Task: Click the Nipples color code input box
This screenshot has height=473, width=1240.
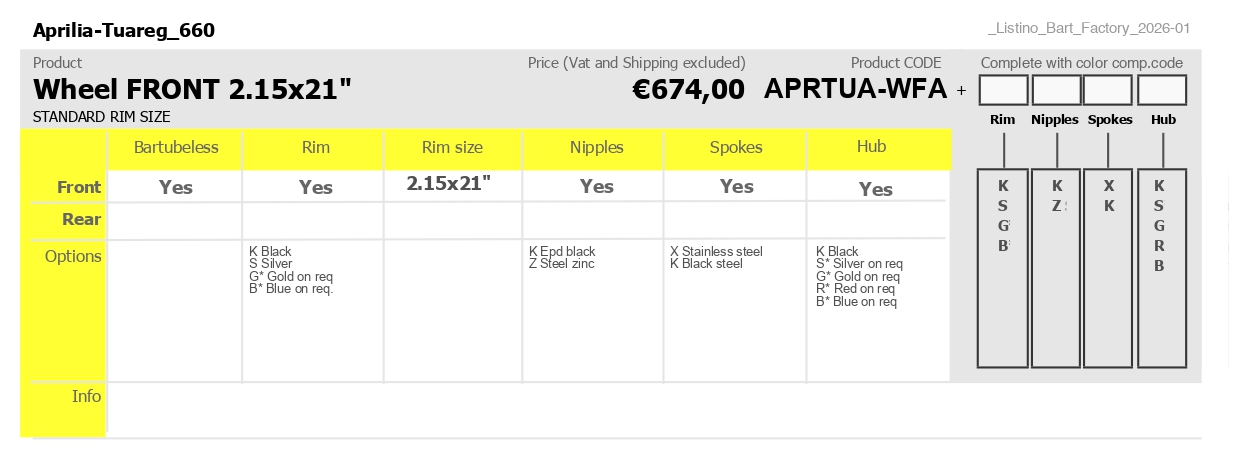Action: tap(1056, 90)
